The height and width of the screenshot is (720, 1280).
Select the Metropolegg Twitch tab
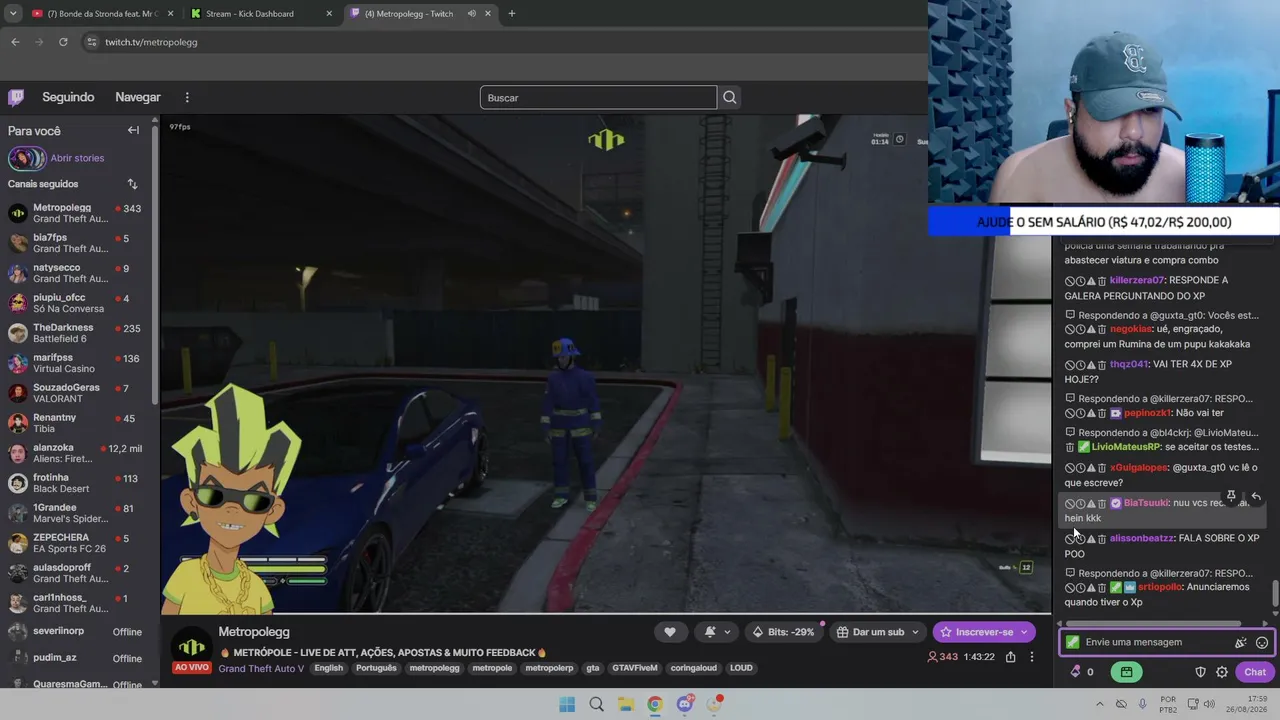click(x=420, y=14)
